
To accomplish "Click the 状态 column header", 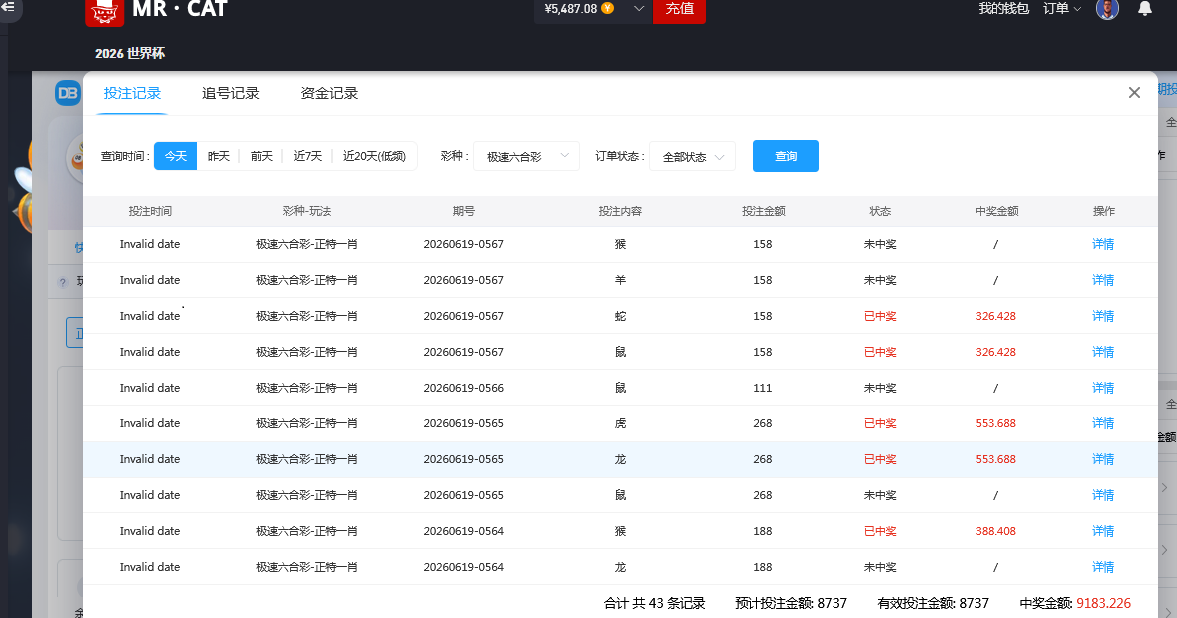I will (880, 211).
